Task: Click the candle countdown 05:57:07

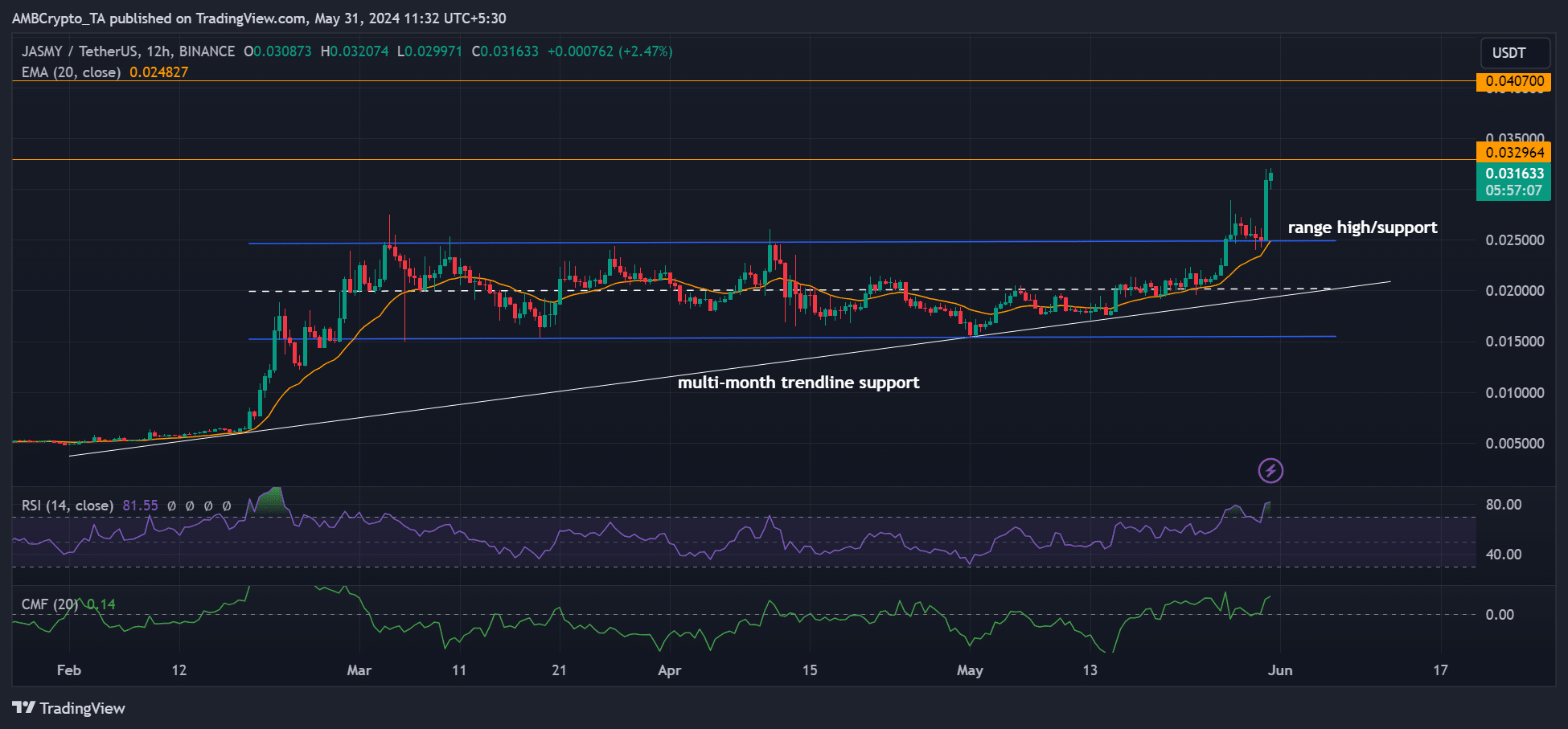Action: click(x=1513, y=191)
